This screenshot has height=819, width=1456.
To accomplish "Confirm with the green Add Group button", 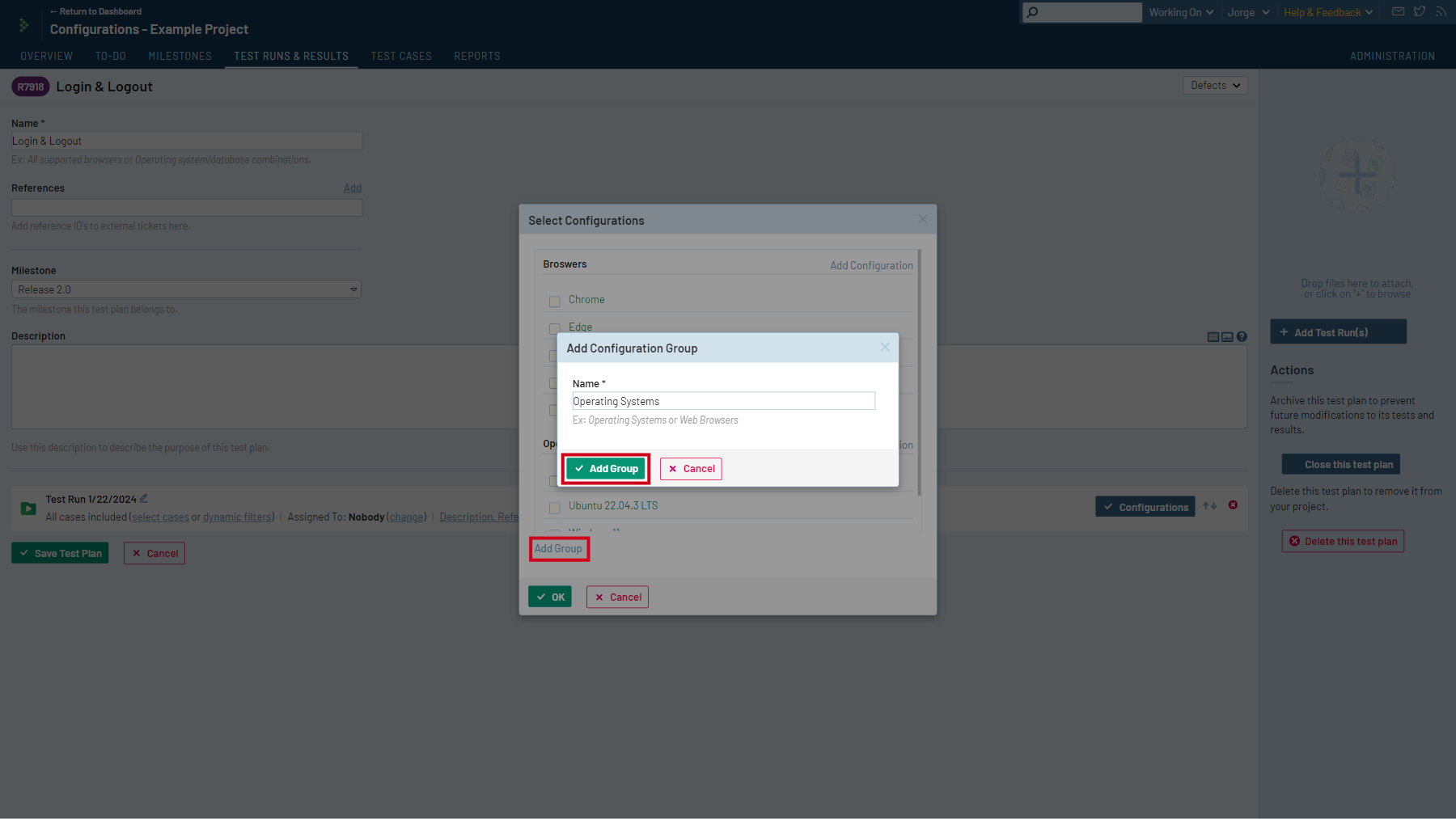I will [606, 469].
